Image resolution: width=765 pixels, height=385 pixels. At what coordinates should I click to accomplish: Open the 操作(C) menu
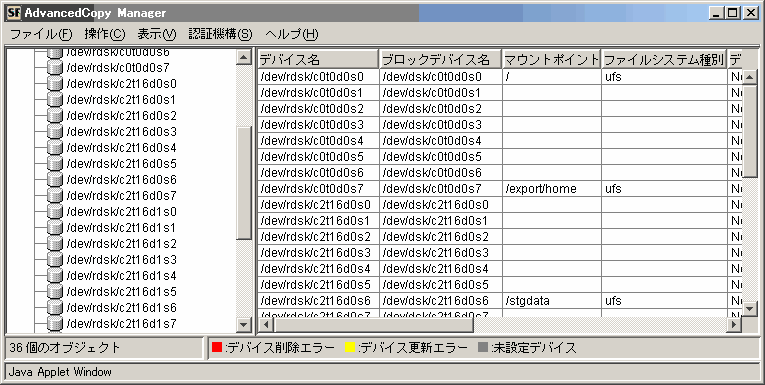pos(105,34)
